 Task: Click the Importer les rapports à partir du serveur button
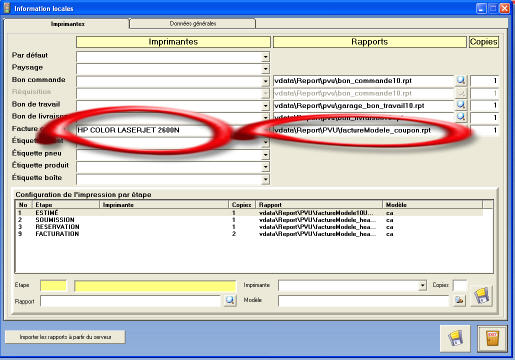pyautogui.click(x=65, y=337)
